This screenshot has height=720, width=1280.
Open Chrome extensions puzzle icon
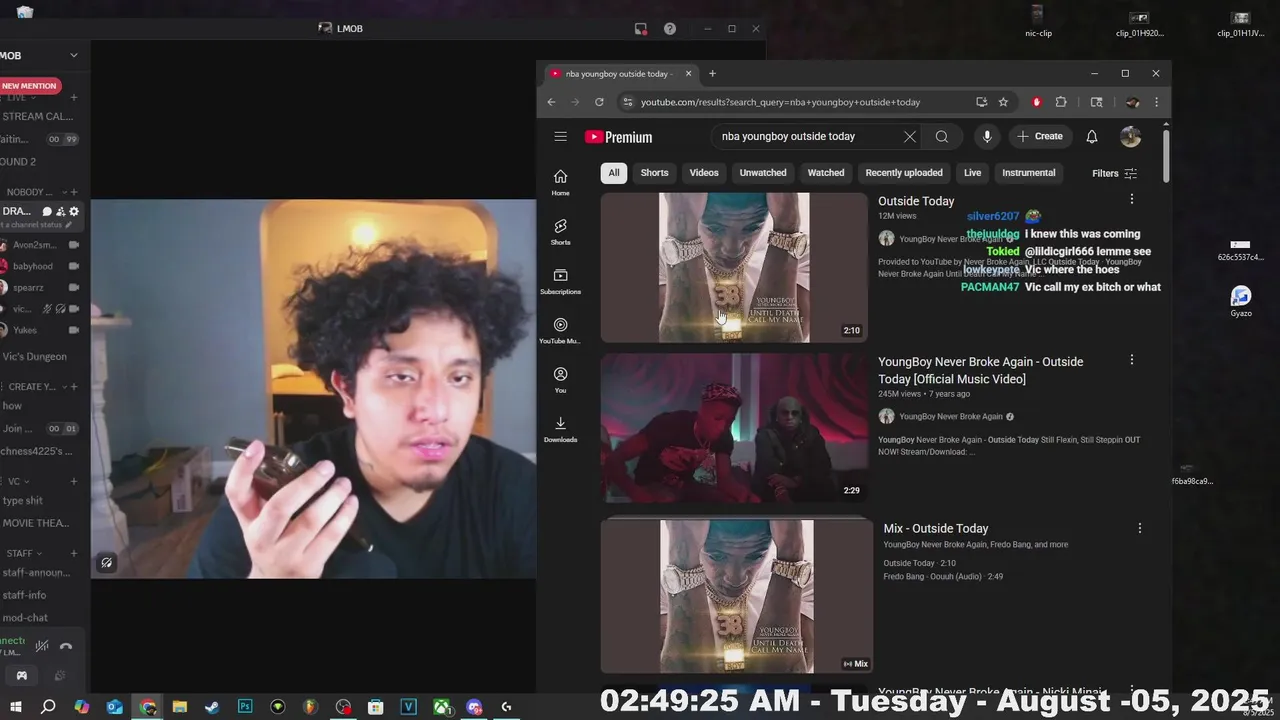1061,102
